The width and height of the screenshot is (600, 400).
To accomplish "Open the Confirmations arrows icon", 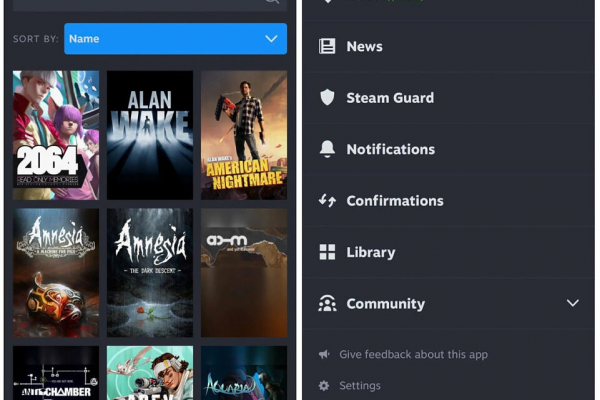I will [x=327, y=200].
